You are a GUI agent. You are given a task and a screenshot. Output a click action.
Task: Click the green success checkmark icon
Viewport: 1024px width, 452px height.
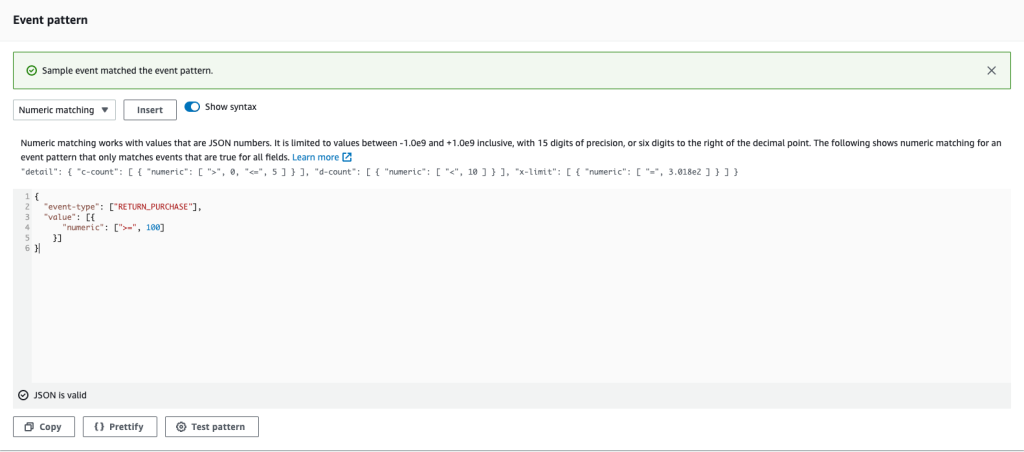[31, 71]
